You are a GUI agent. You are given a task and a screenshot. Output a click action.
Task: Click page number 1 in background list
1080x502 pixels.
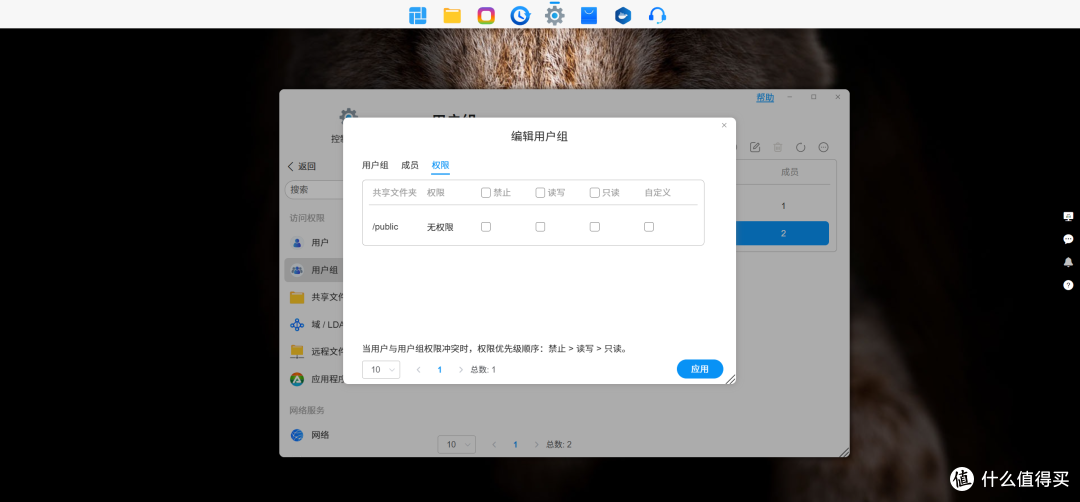tap(515, 445)
